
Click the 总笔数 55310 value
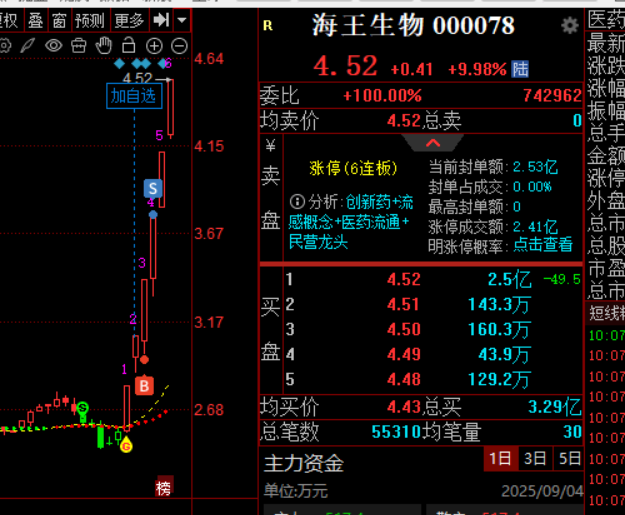click(x=397, y=432)
